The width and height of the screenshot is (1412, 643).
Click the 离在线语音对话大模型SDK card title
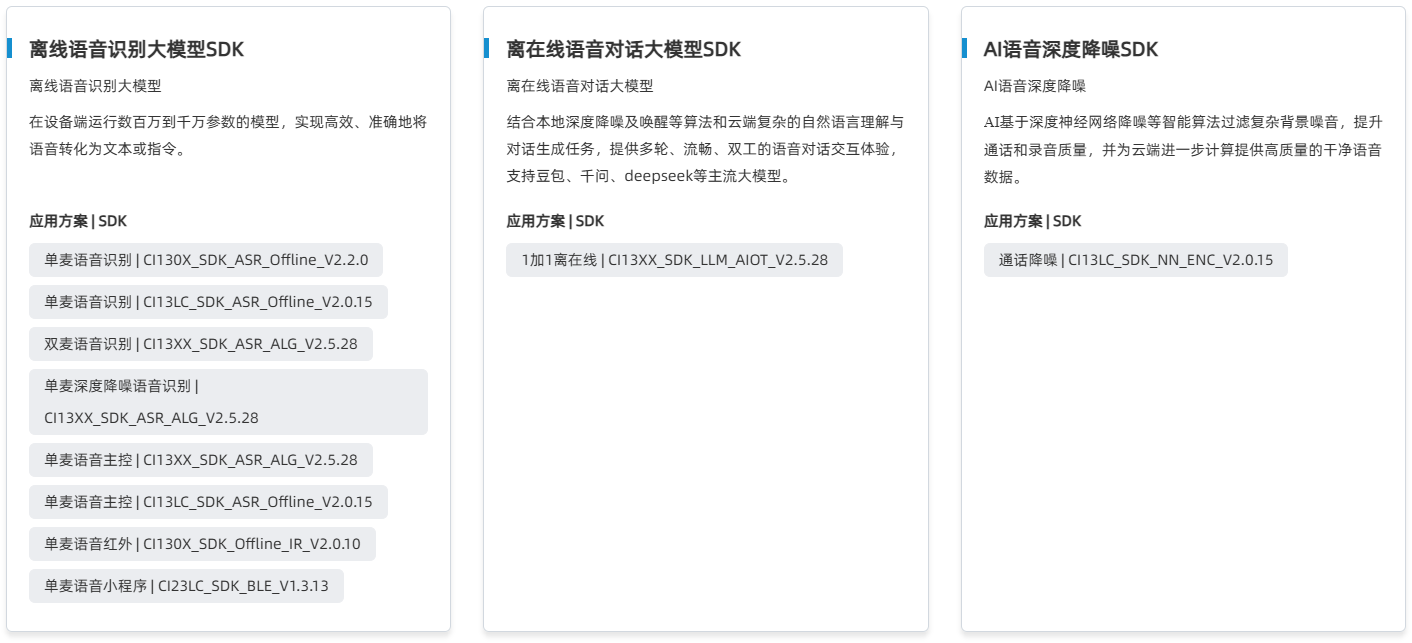623,49
